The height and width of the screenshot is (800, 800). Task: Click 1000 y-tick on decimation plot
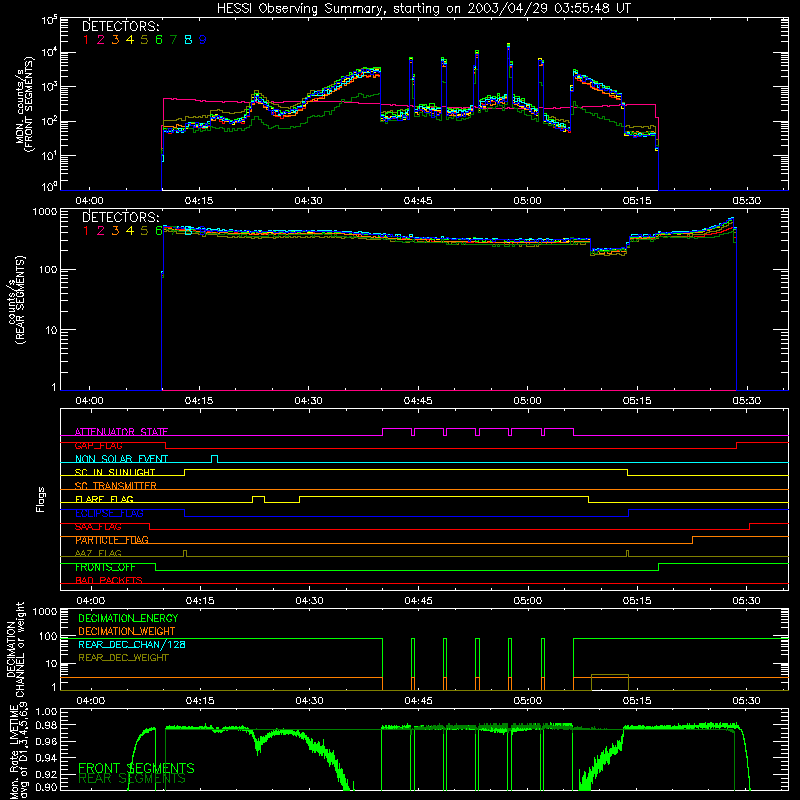[x=45, y=611]
